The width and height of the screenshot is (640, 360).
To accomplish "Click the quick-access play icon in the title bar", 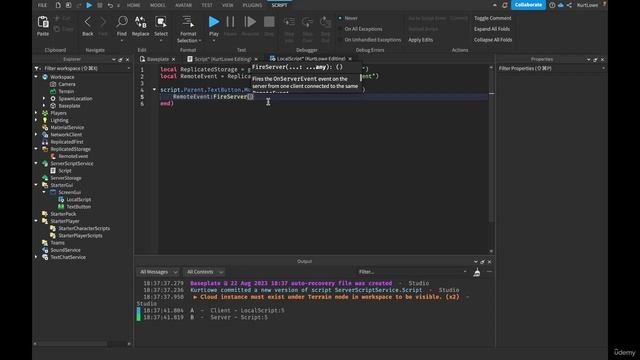I will click(x=89, y=5).
